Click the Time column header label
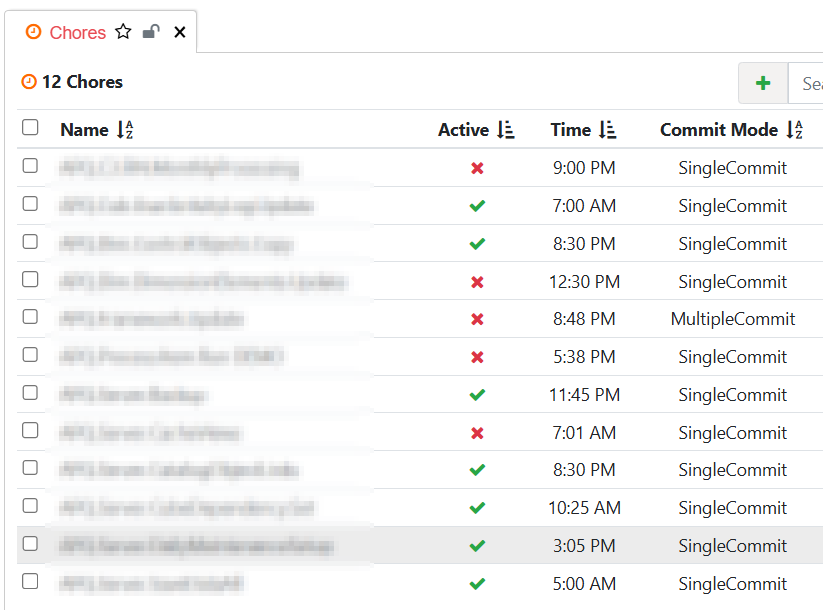Screen dimensions: 823x610 pos(571,130)
